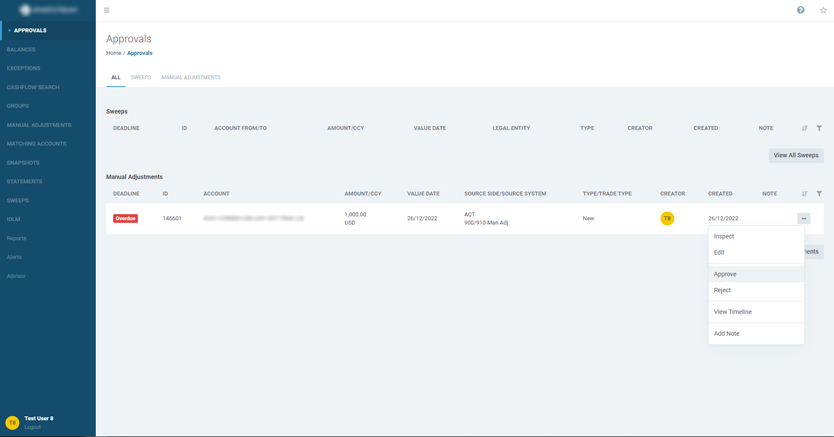Switch to the Manual Adjustments tab
834x437 pixels.
[191, 77]
